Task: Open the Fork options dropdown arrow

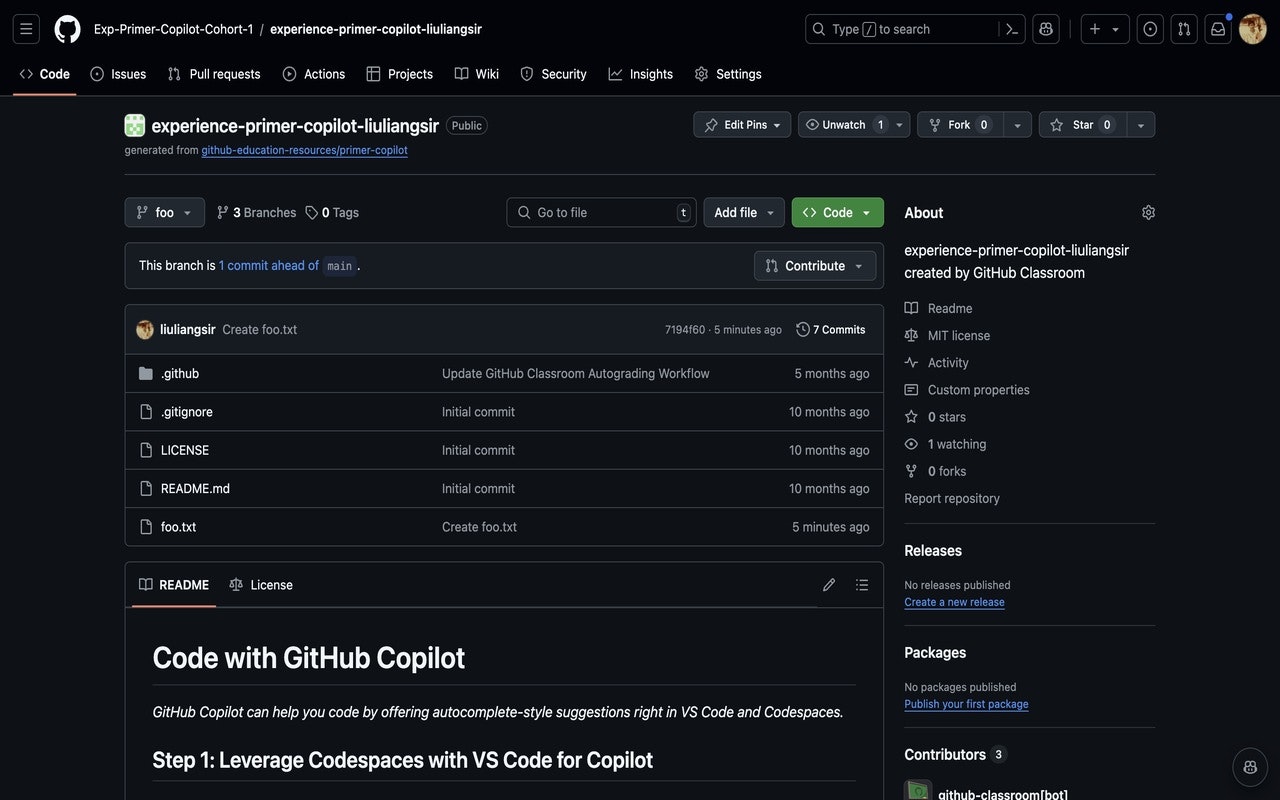Action: [x=1018, y=125]
